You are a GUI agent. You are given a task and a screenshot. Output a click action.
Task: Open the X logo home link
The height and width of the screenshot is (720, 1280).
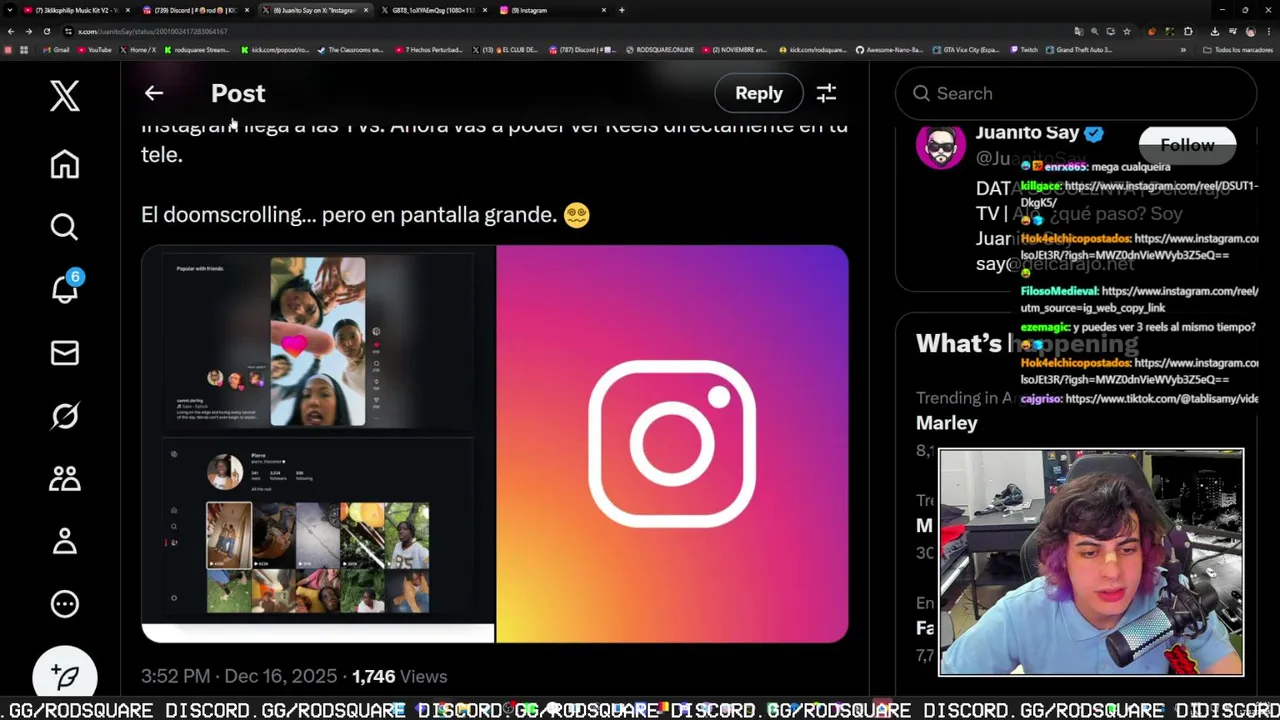[x=65, y=96]
